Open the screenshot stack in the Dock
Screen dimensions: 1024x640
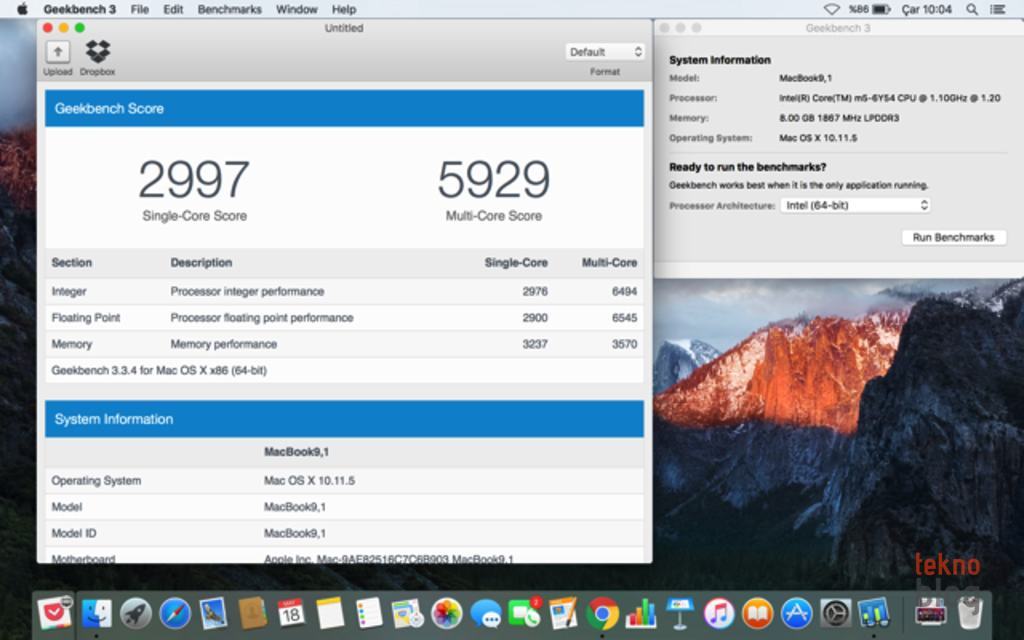[931, 614]
